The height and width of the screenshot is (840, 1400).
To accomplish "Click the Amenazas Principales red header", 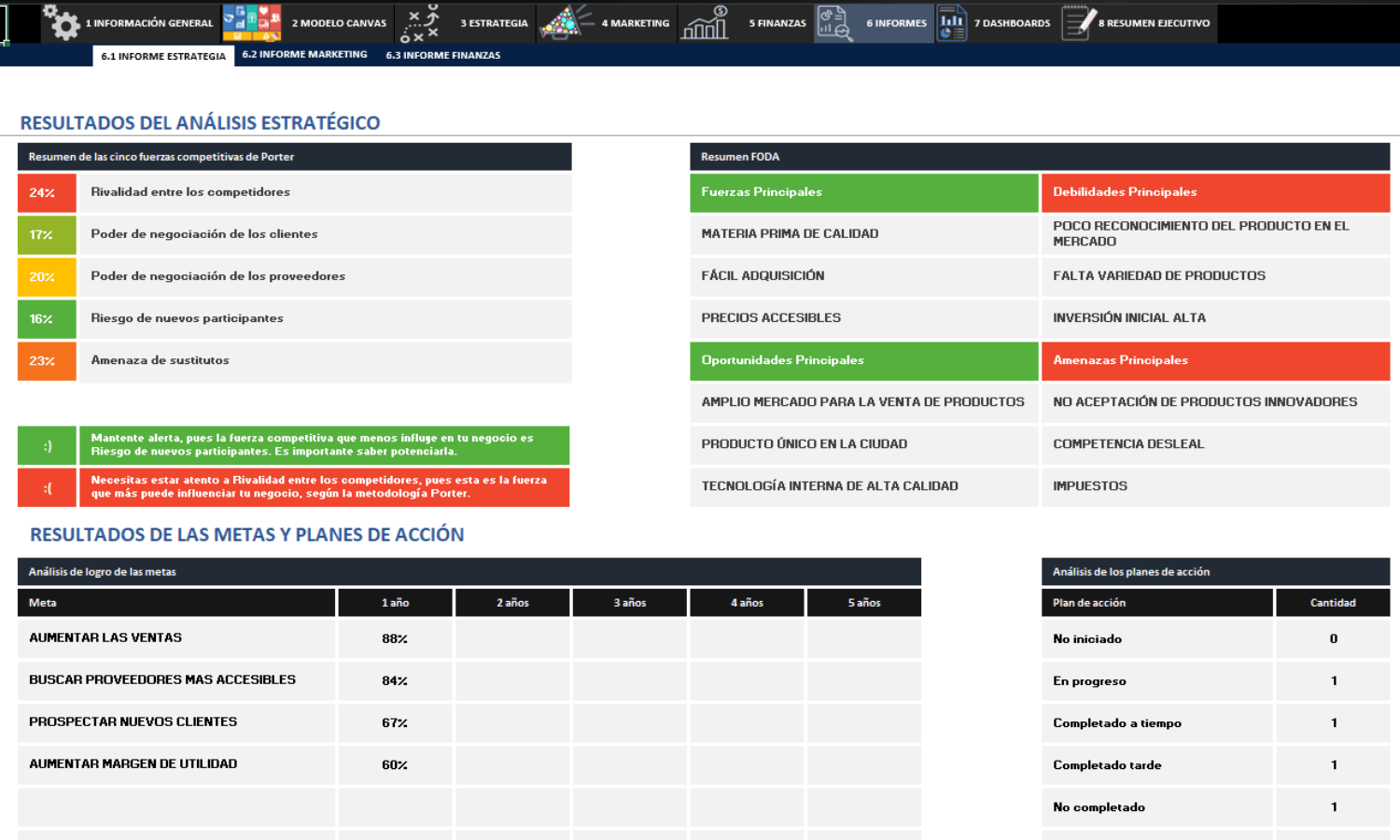I will pyautogui.click(x=1216, y=361).
